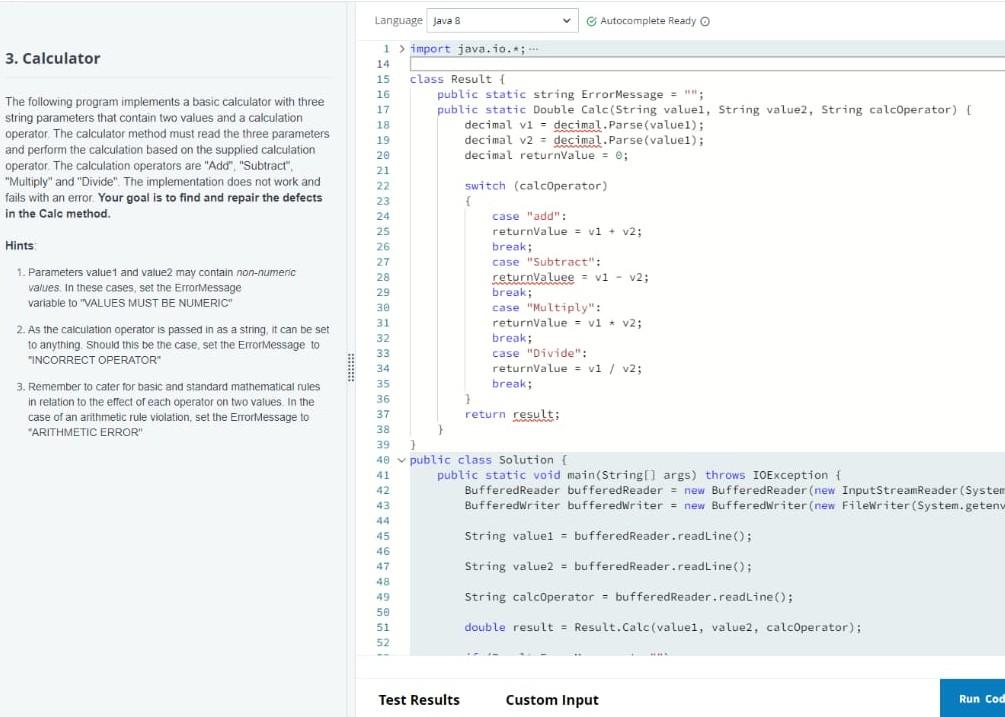Click the panel divider drag handle
The height and width of the screenshot is (717, 1005).
(351, 367)
